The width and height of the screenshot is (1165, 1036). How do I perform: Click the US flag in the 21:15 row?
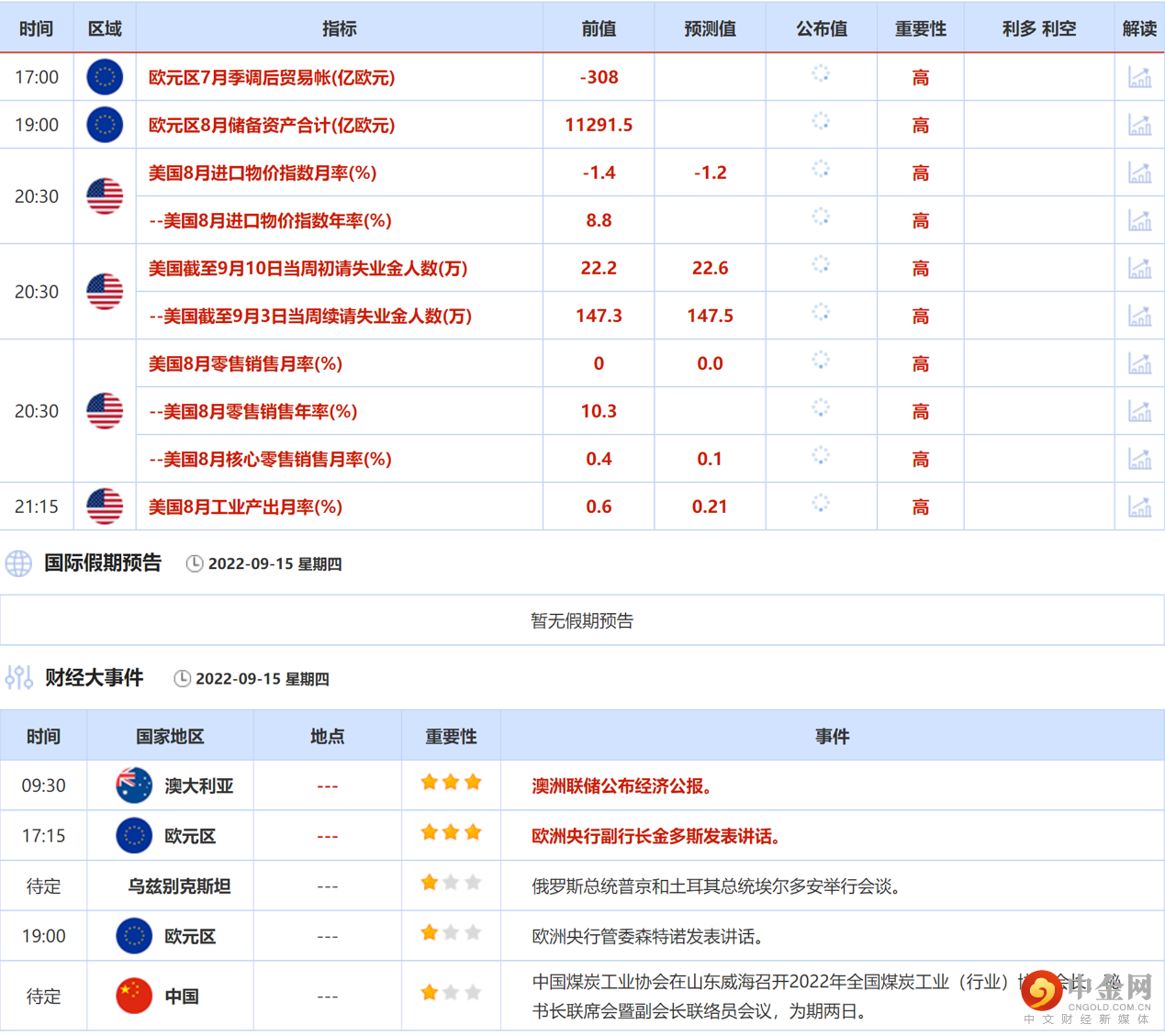105,506
